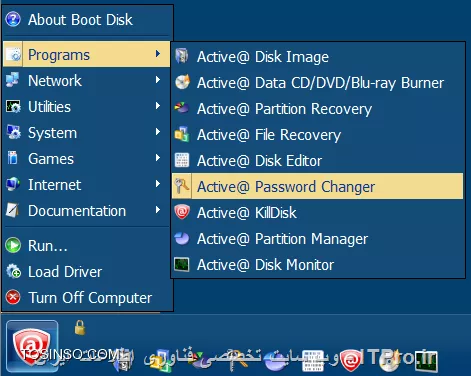Click the padlock icon above the taskbar
The image size is (471, 376).
(80, 327)
